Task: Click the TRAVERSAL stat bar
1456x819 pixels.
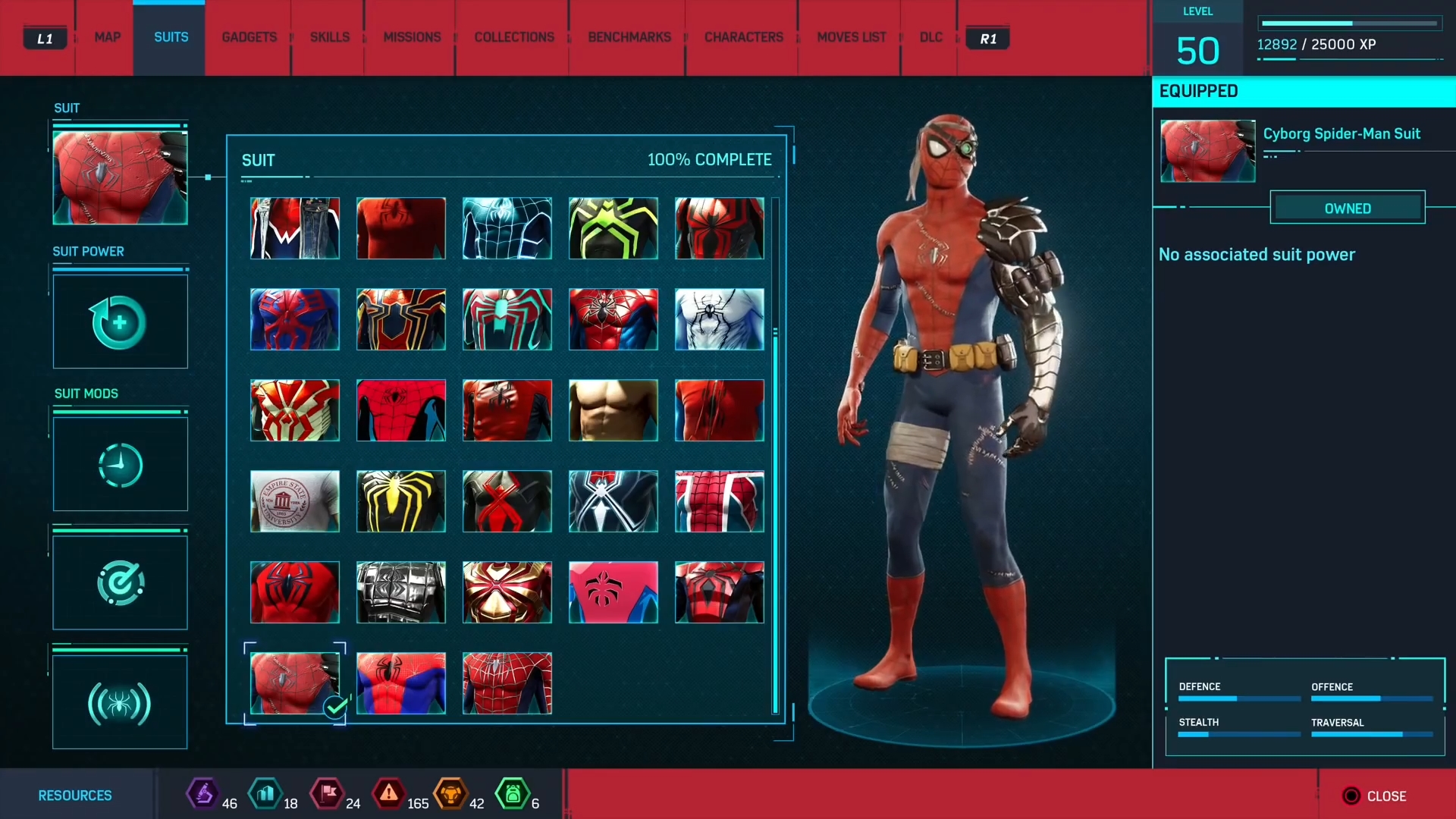Action: click(x=1372, y=734)
